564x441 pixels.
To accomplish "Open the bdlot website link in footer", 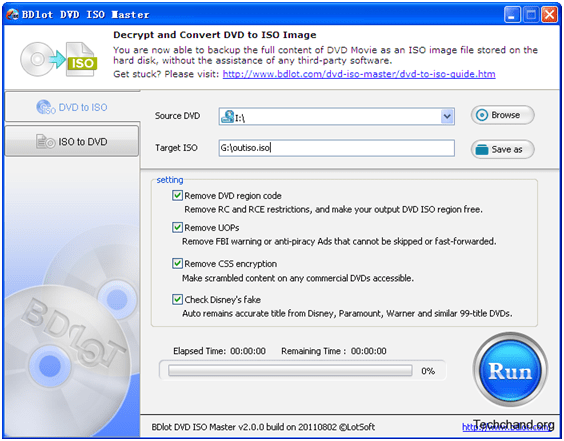I will (508, 427).
